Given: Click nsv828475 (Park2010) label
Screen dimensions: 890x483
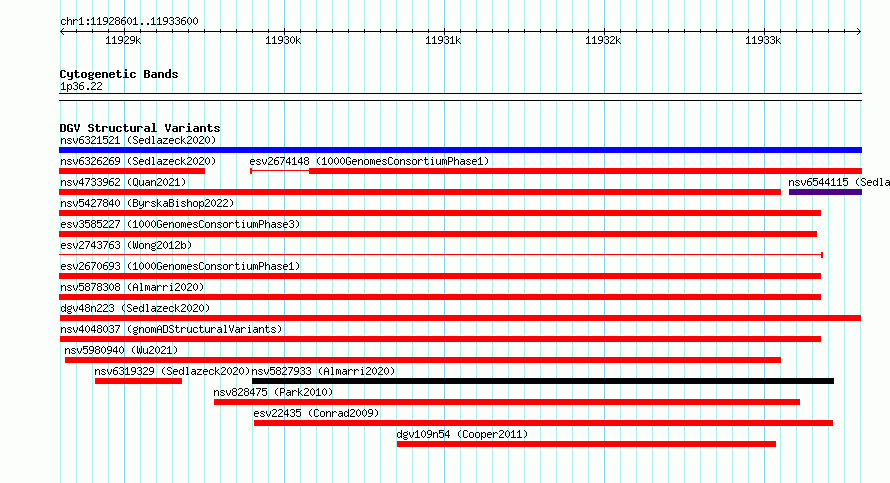Looking at the screenshot, I should pyautogui.click(x=273, y=392).
